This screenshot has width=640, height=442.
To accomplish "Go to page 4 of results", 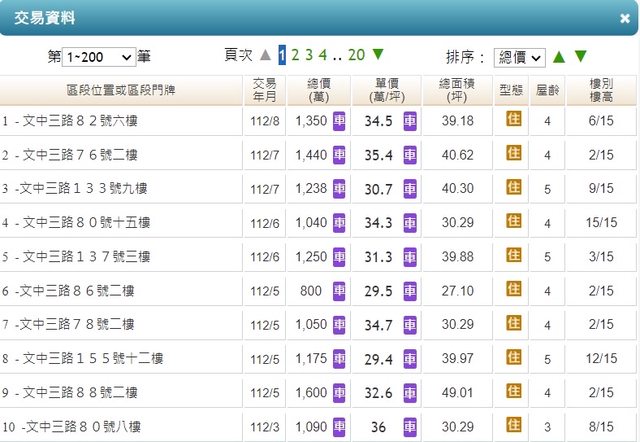I will [322, 56].
